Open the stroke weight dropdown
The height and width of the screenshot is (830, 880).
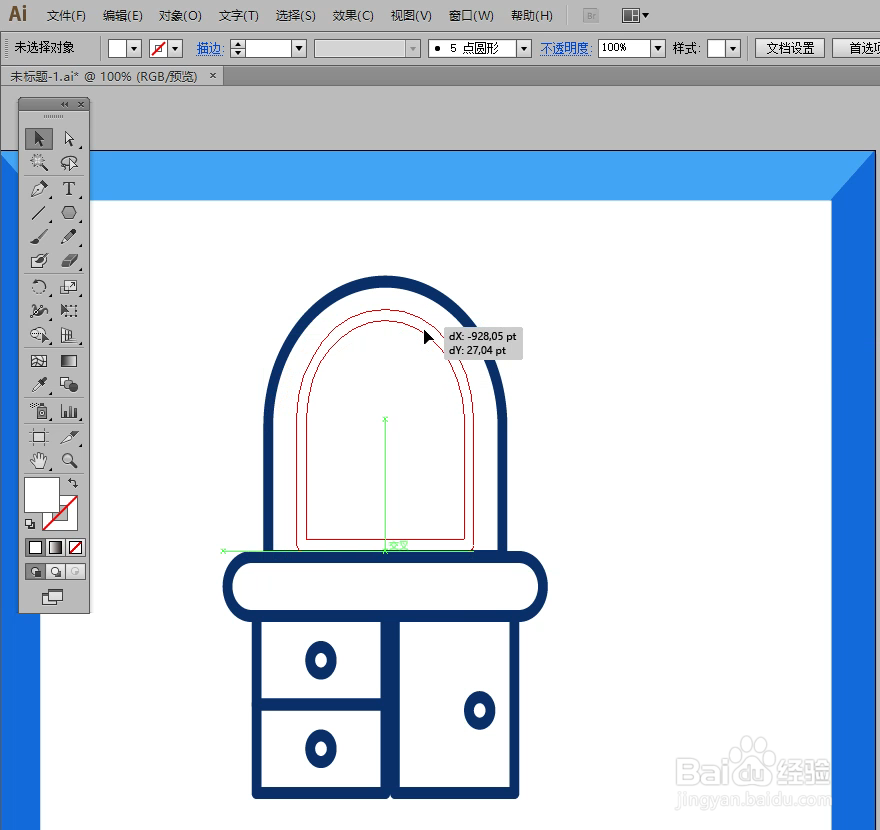click(x=299, y=49)
